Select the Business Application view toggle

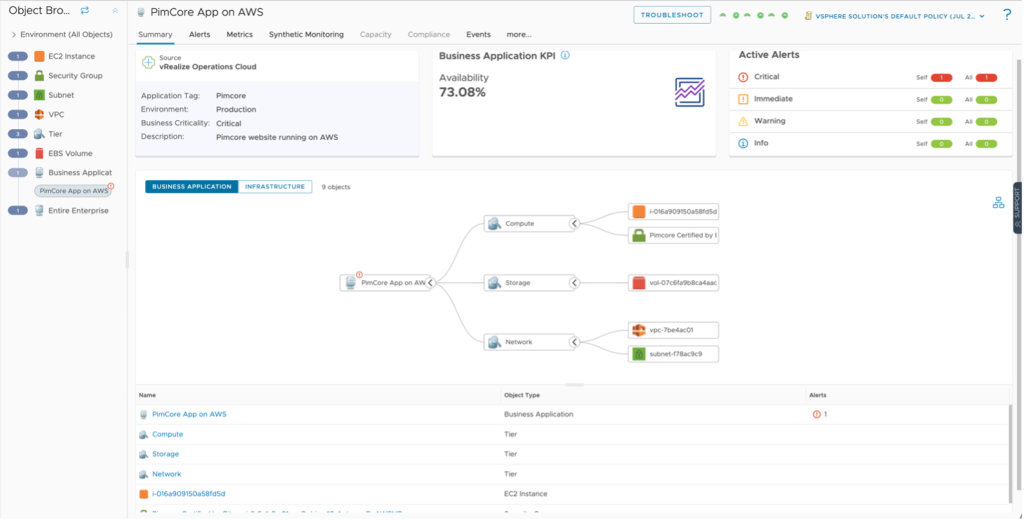coord(192,186)
